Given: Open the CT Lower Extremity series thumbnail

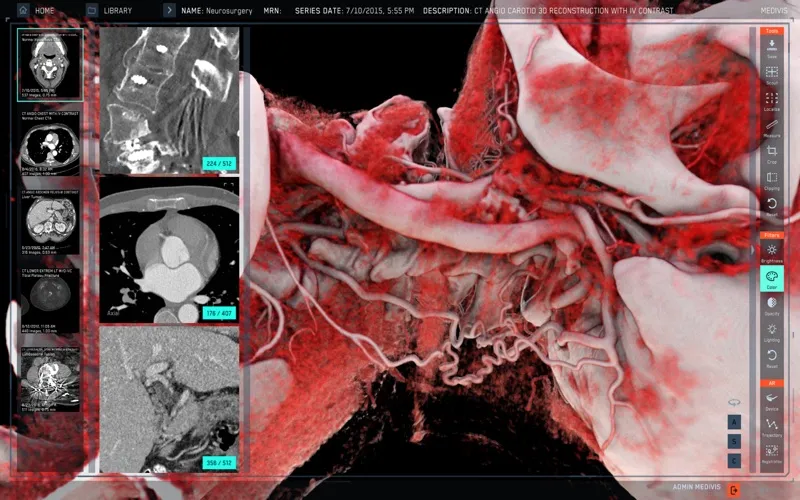Looking at the screenshot, I should [49, 301].
